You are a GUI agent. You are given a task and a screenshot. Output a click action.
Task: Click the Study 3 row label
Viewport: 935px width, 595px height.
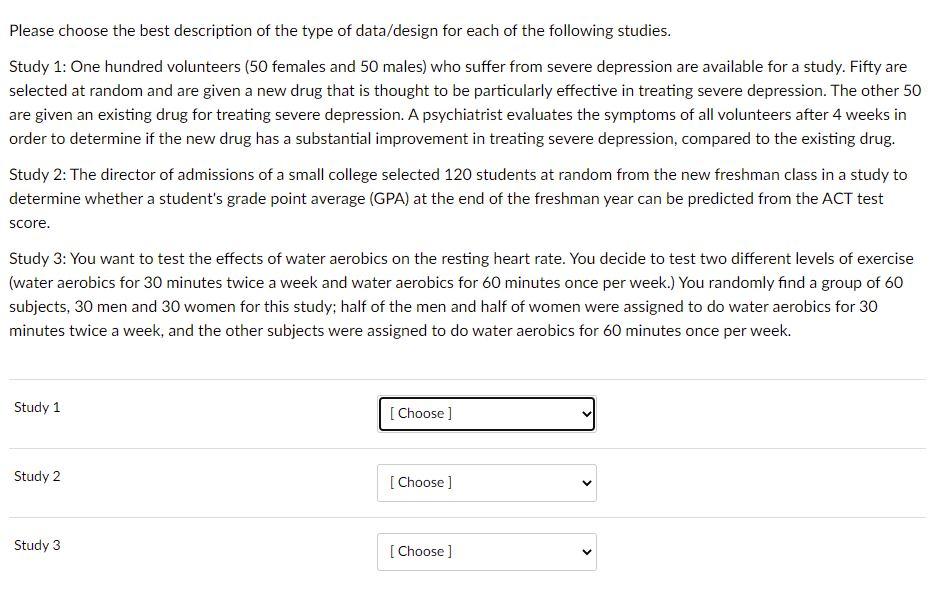[37, 546]
